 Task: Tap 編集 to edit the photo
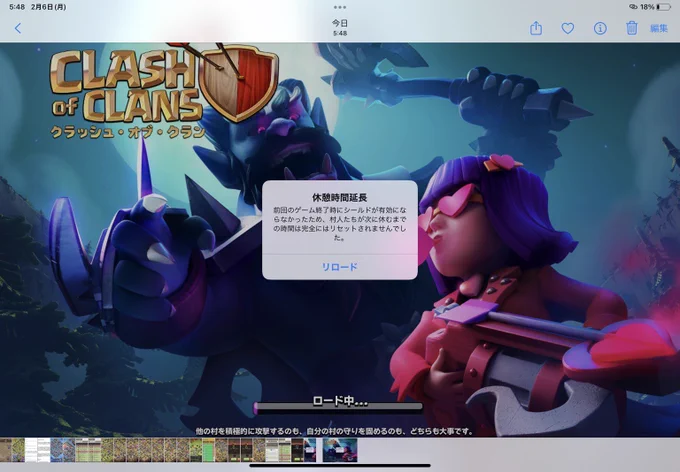(x=659, y=29)
